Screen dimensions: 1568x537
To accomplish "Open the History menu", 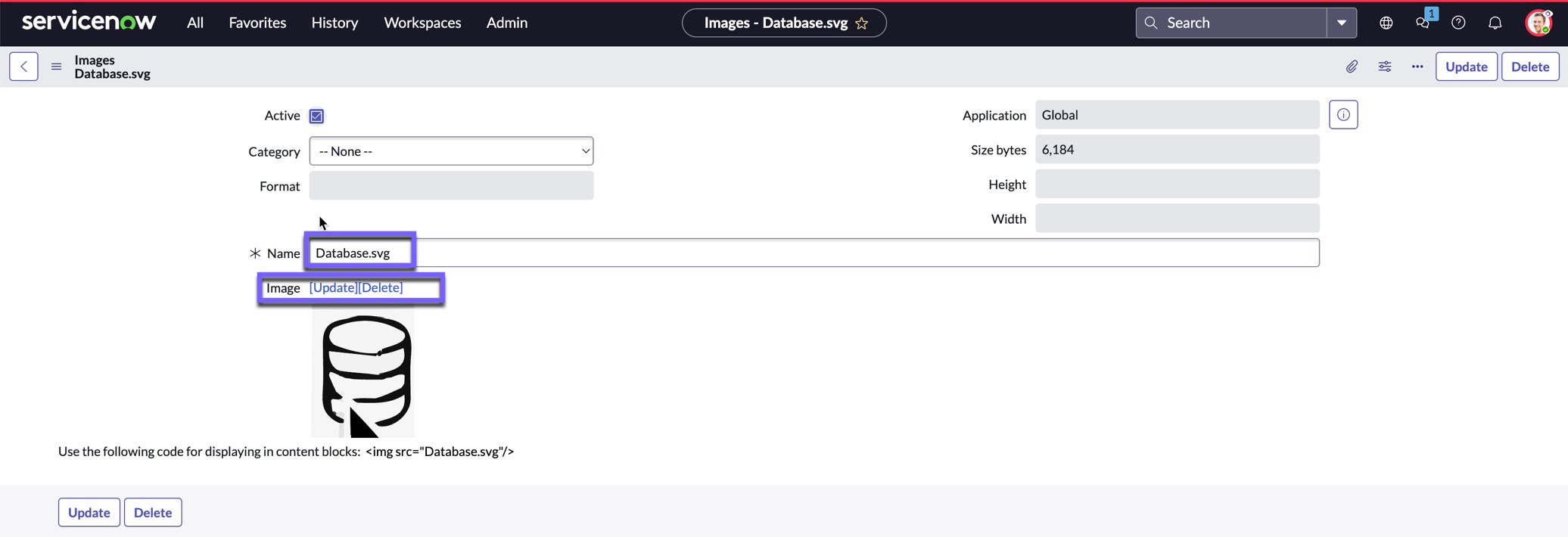I will coord(334,23).
